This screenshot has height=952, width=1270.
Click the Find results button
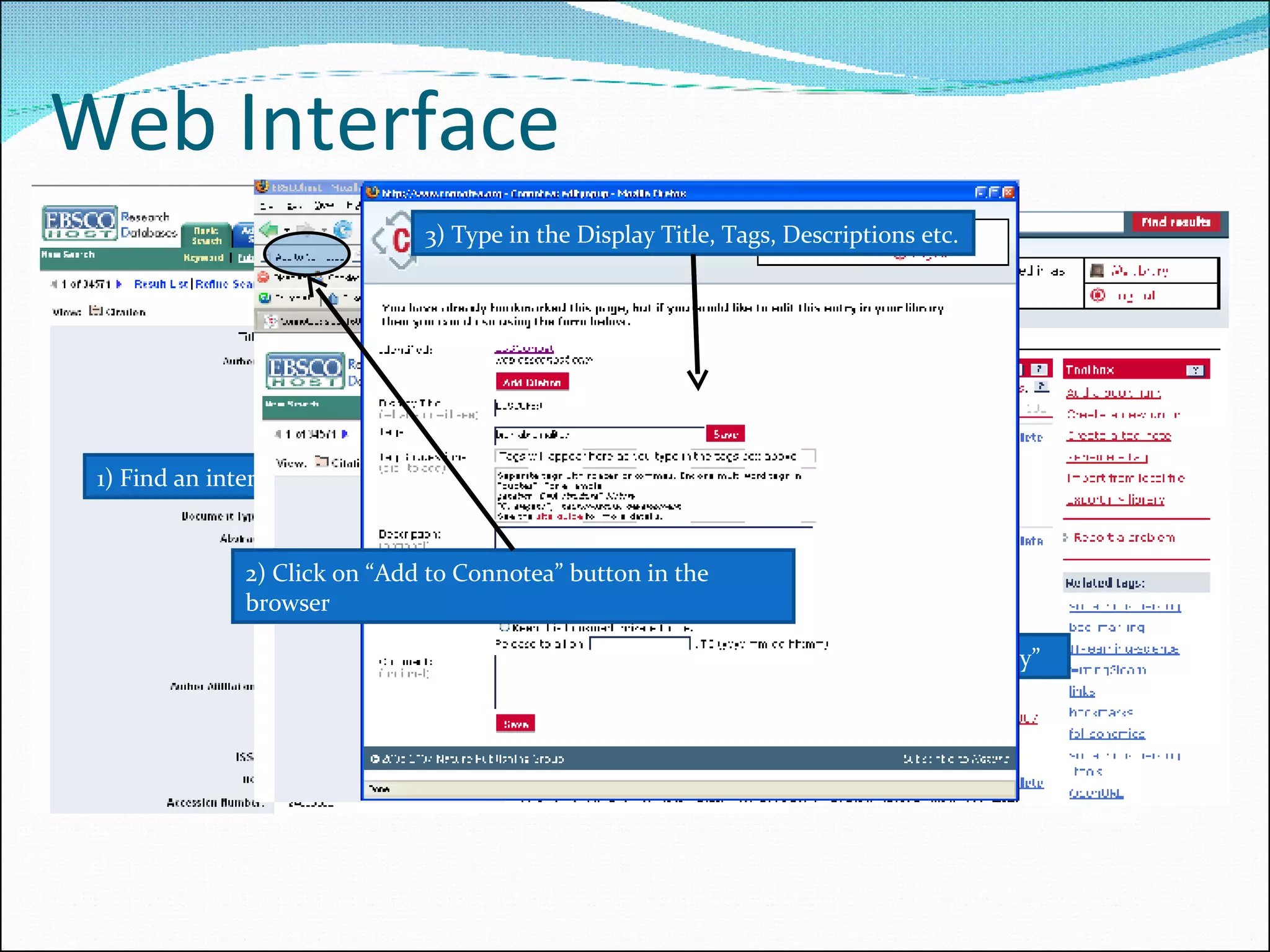[1175, 222]
